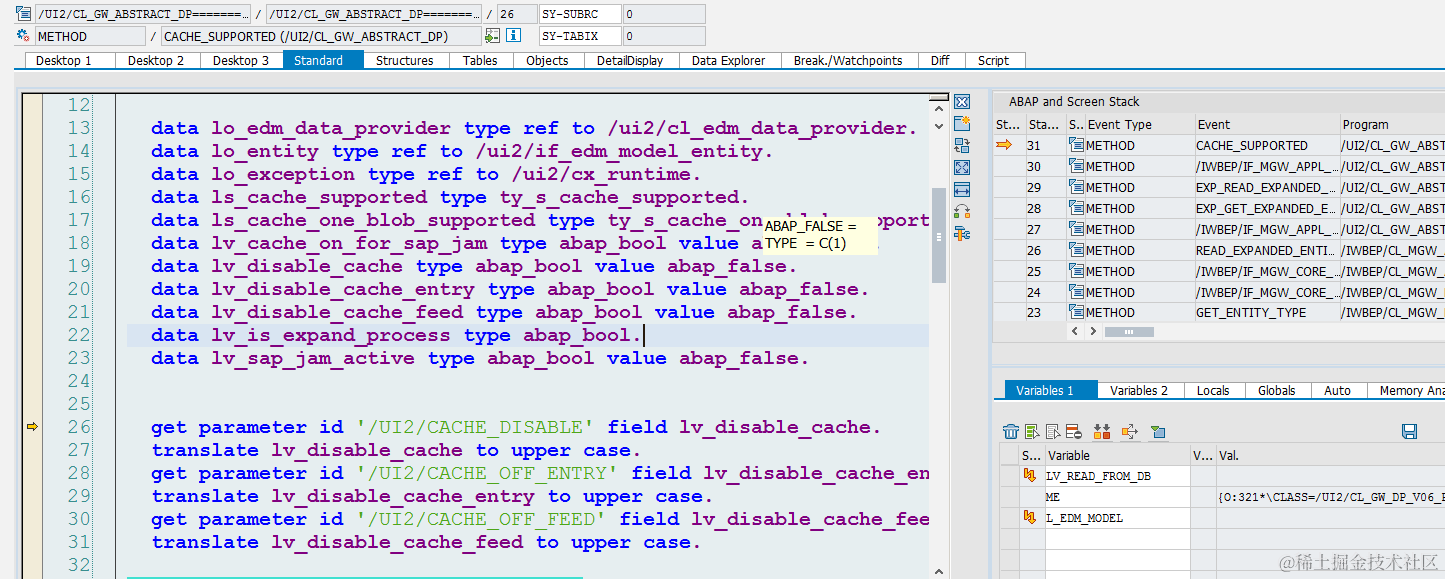Click the ME variable cell

coord(1117,497)
